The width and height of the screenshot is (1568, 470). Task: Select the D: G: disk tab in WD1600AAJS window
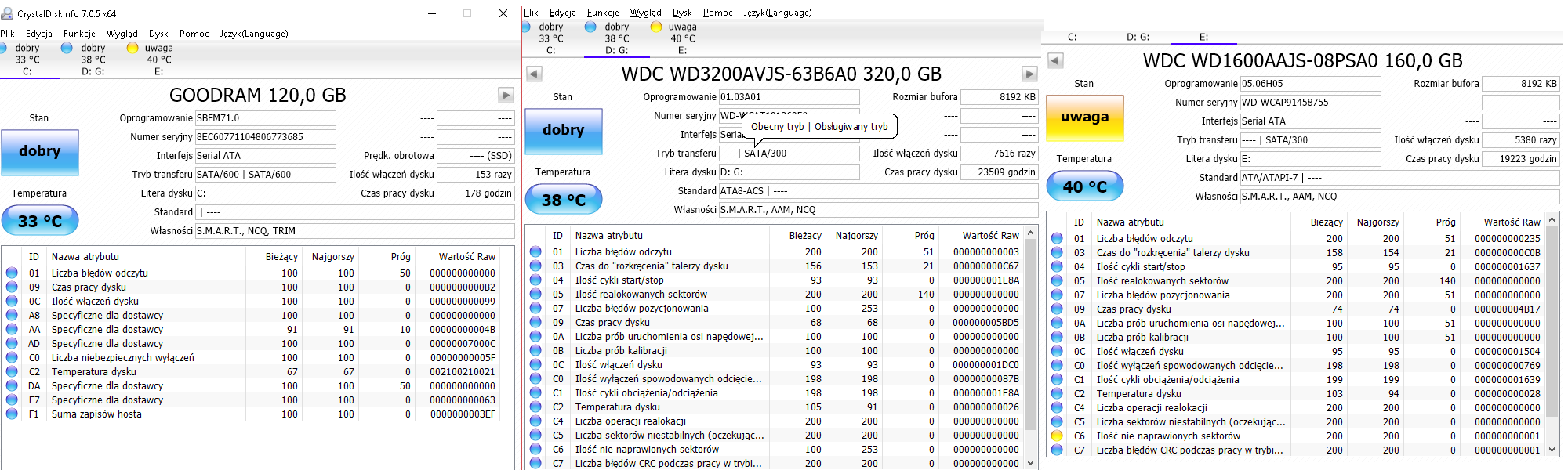pyautogui.click(x=1138, y=37)
